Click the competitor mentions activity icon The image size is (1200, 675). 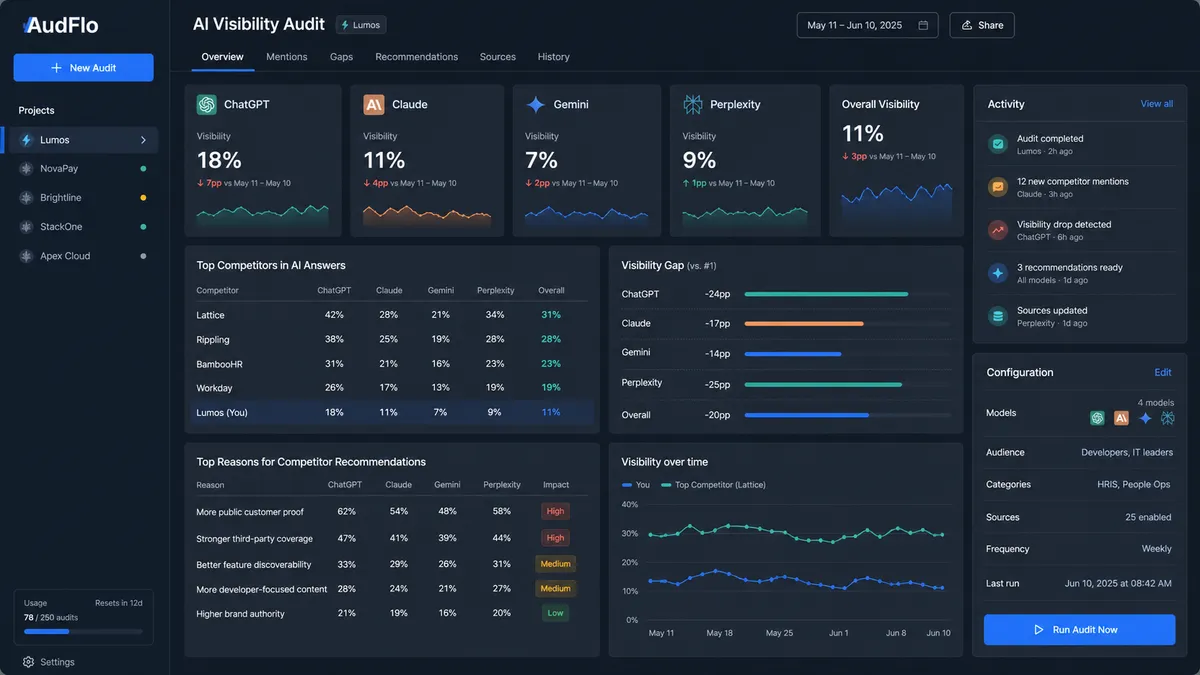[997, 187]
